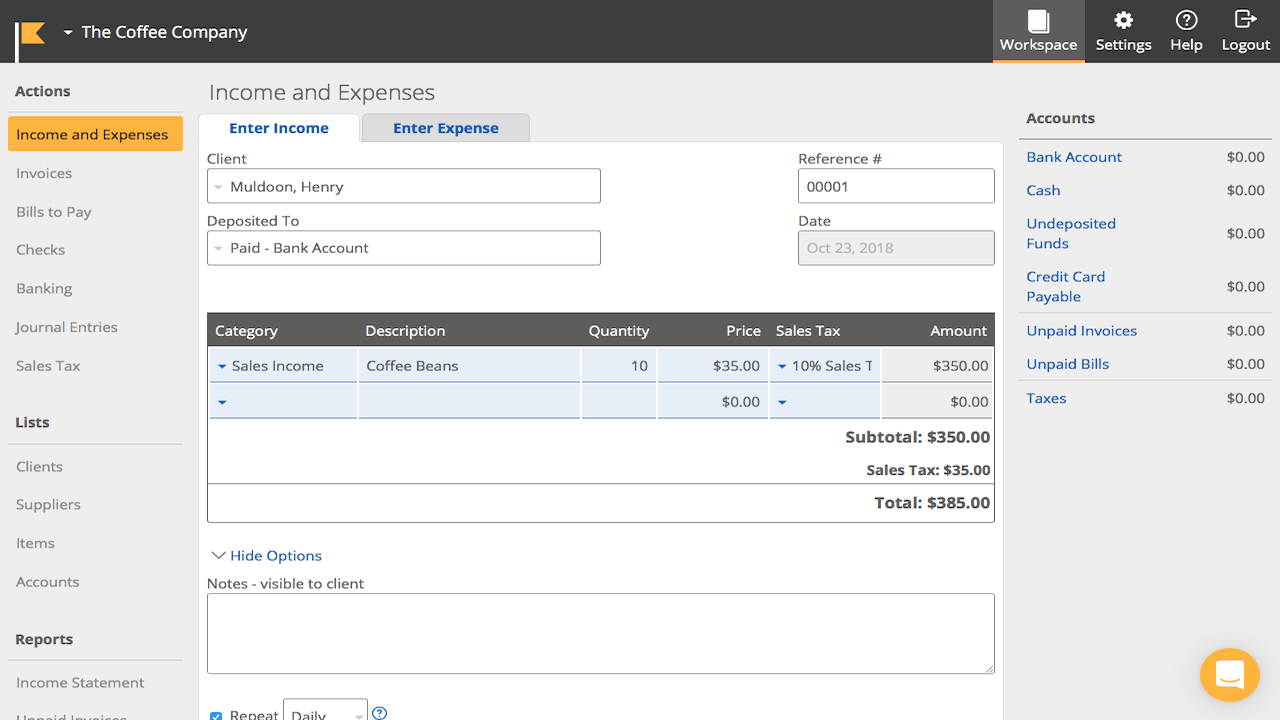Open the Workspace book icon

[x=1038, y=21]
